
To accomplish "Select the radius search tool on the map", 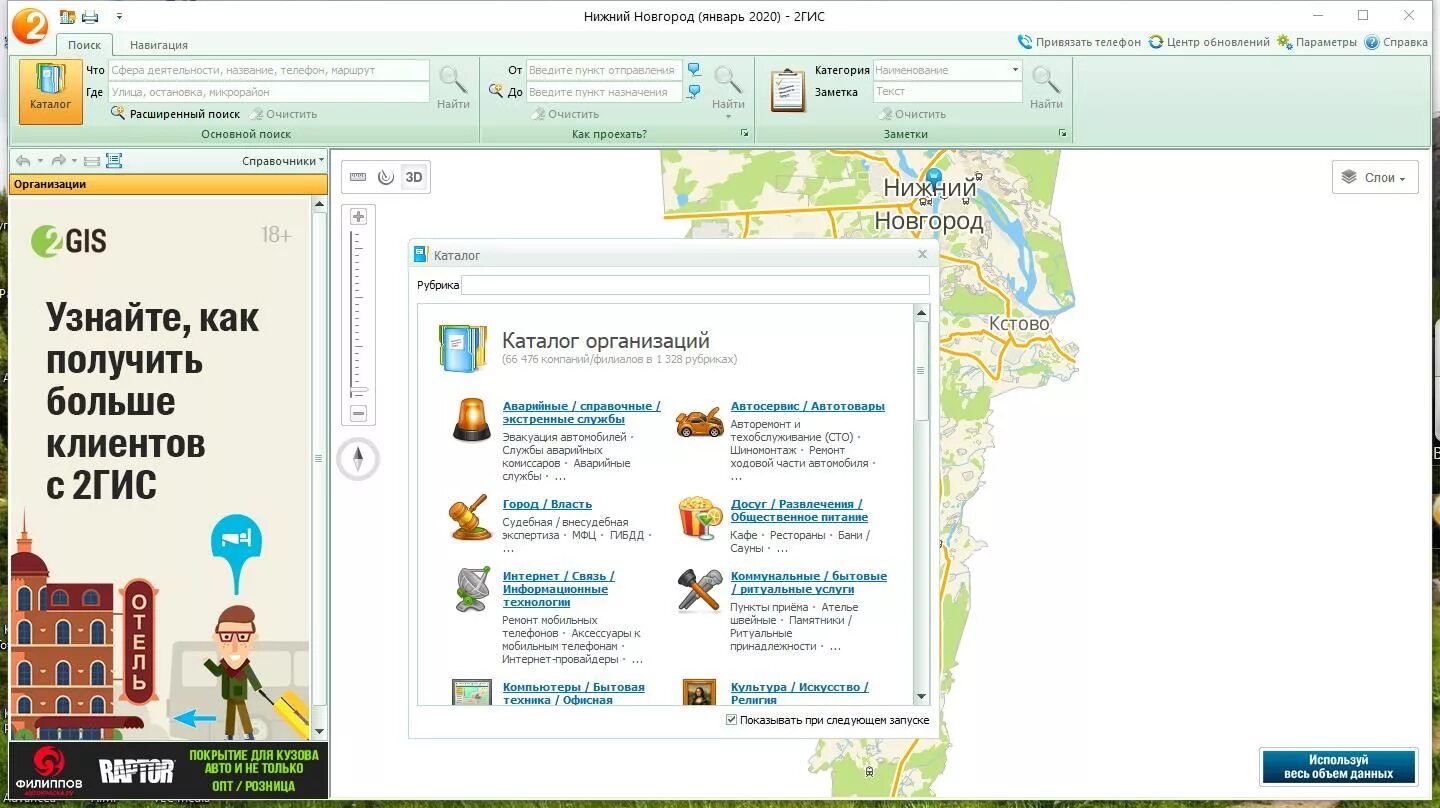I will click(386, 177).
